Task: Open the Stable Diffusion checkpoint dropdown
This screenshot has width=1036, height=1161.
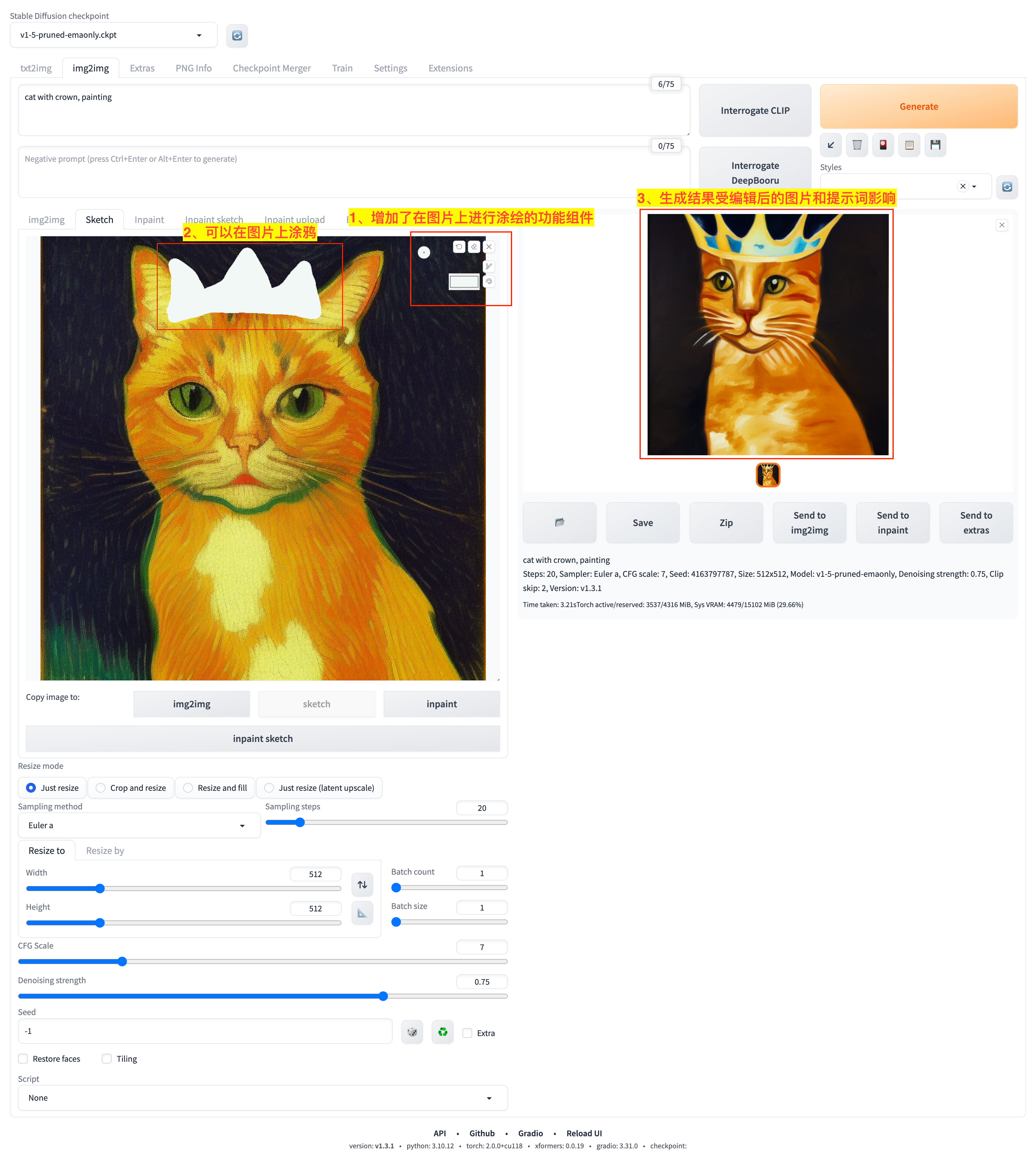Action: point(113,35)
